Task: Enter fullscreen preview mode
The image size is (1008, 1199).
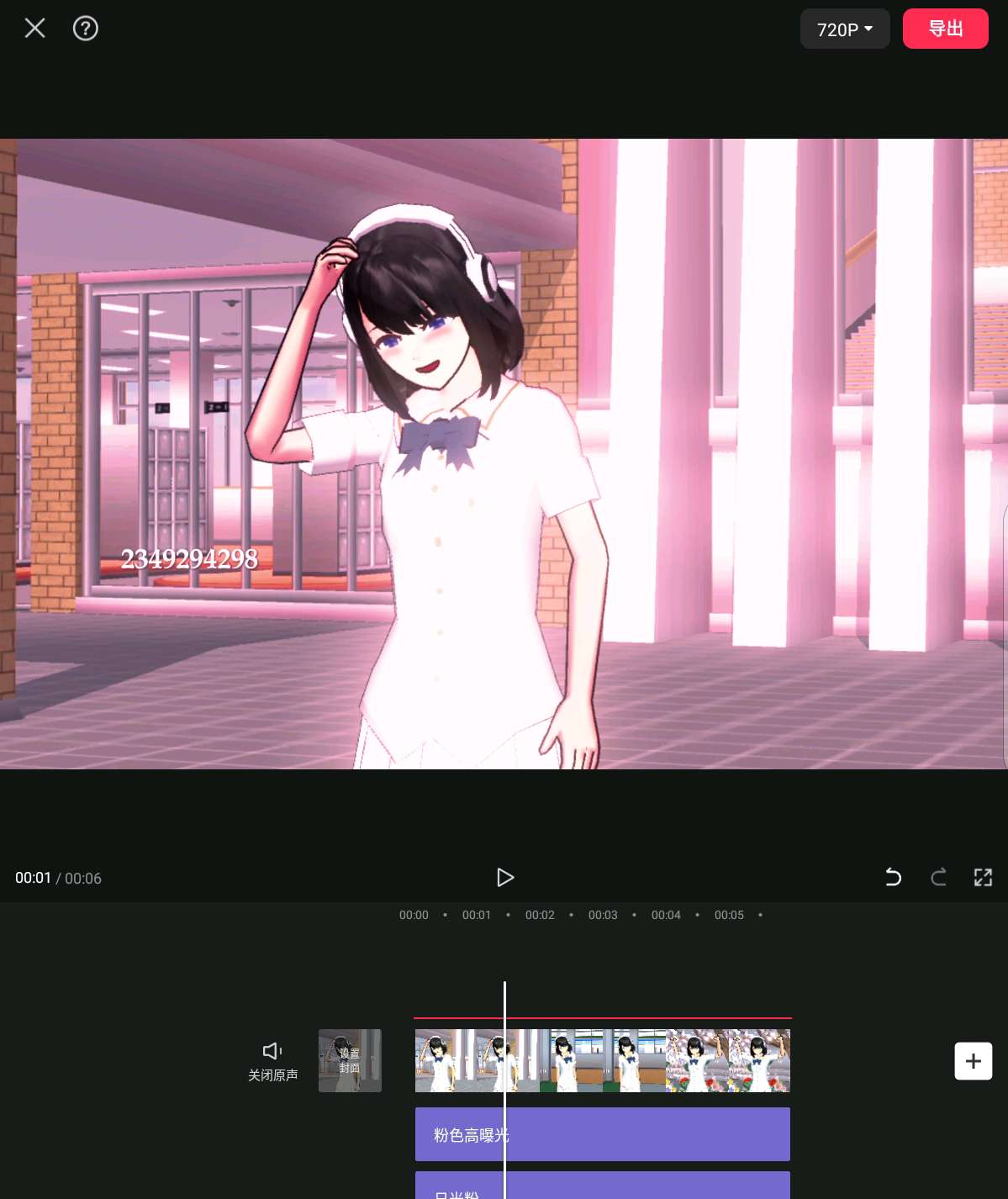Action: 983,878
